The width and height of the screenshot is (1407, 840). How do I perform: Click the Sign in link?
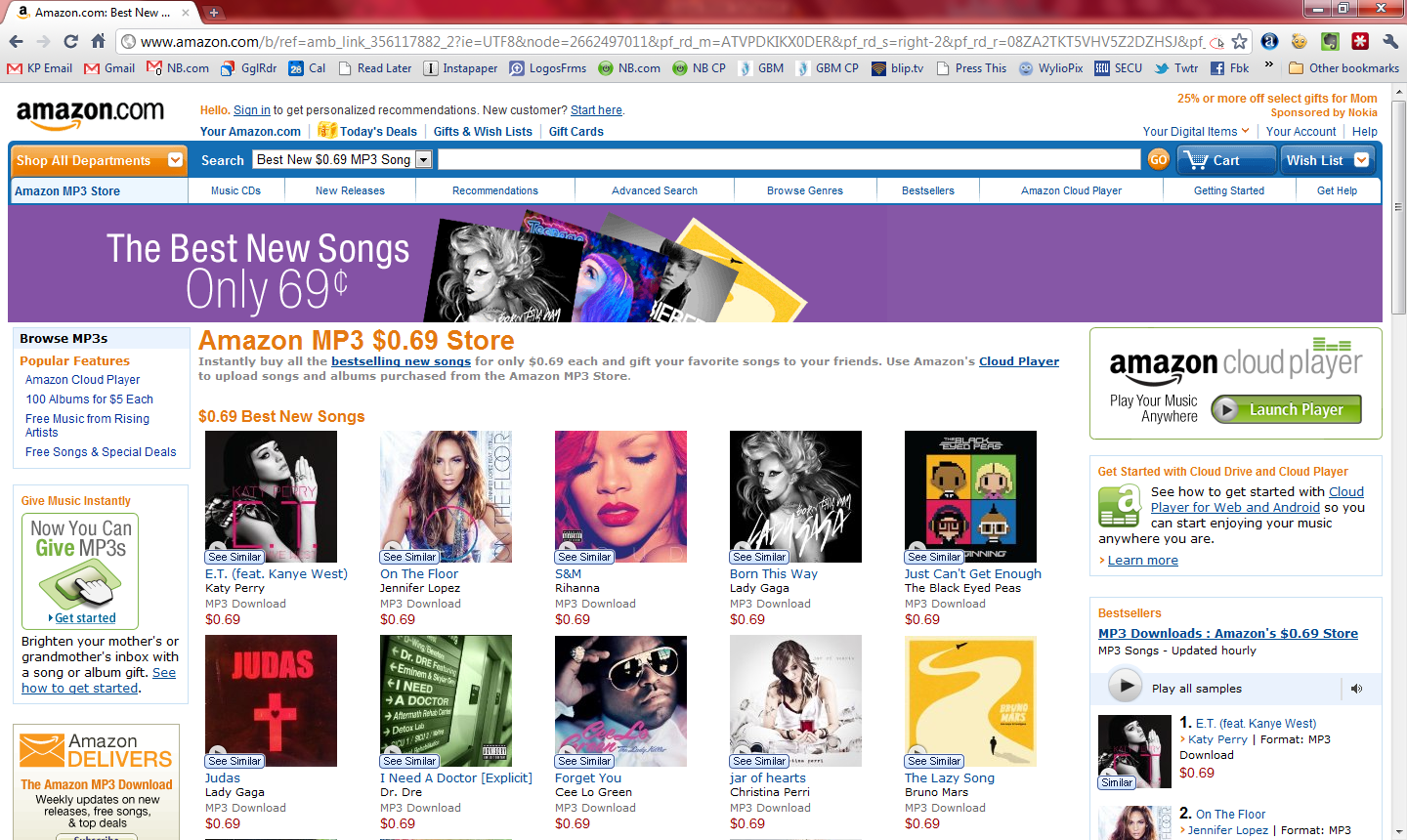coord(252,110)
